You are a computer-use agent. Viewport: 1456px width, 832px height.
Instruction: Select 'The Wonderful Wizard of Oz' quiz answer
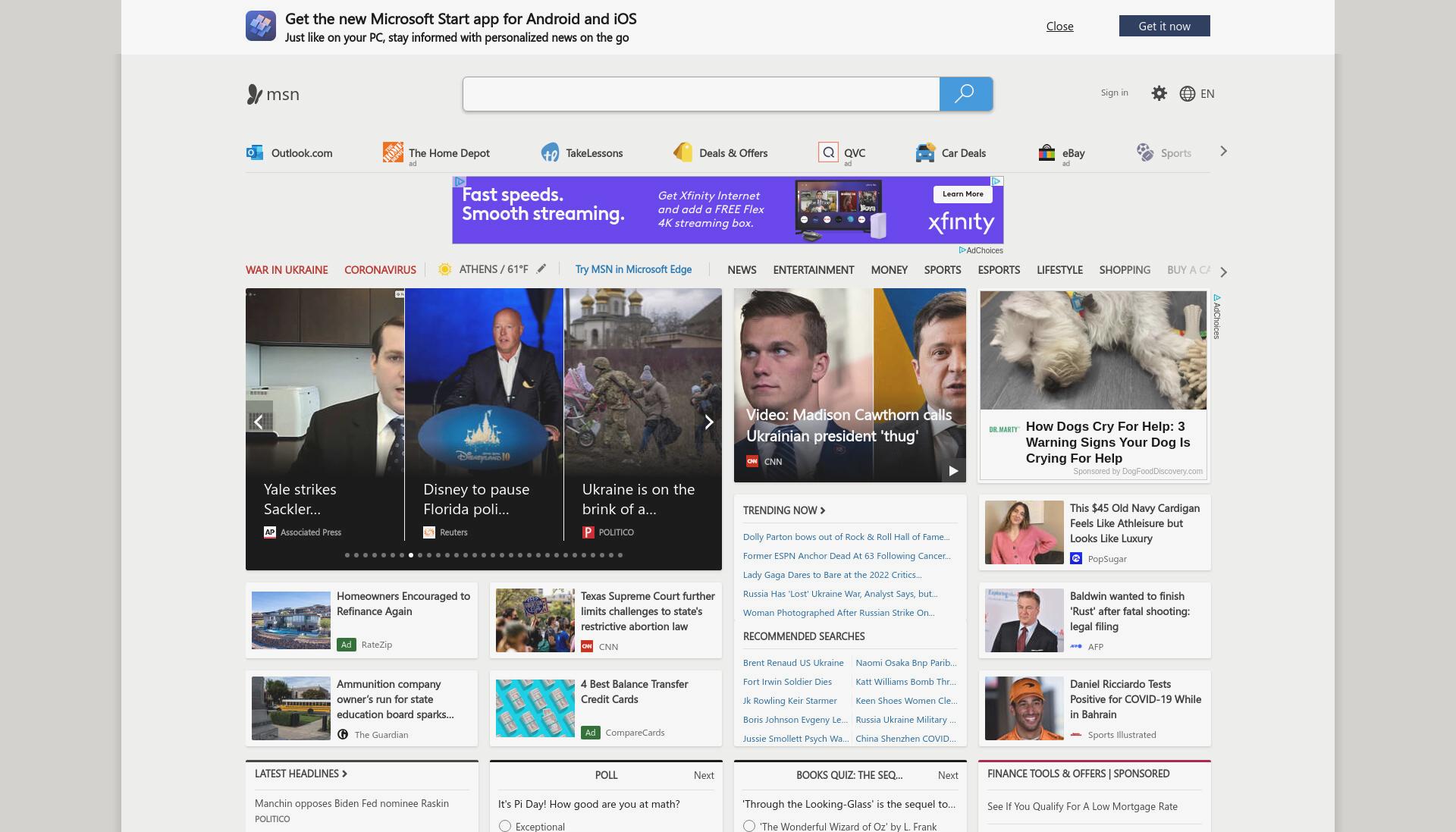[x=749, y=826]
